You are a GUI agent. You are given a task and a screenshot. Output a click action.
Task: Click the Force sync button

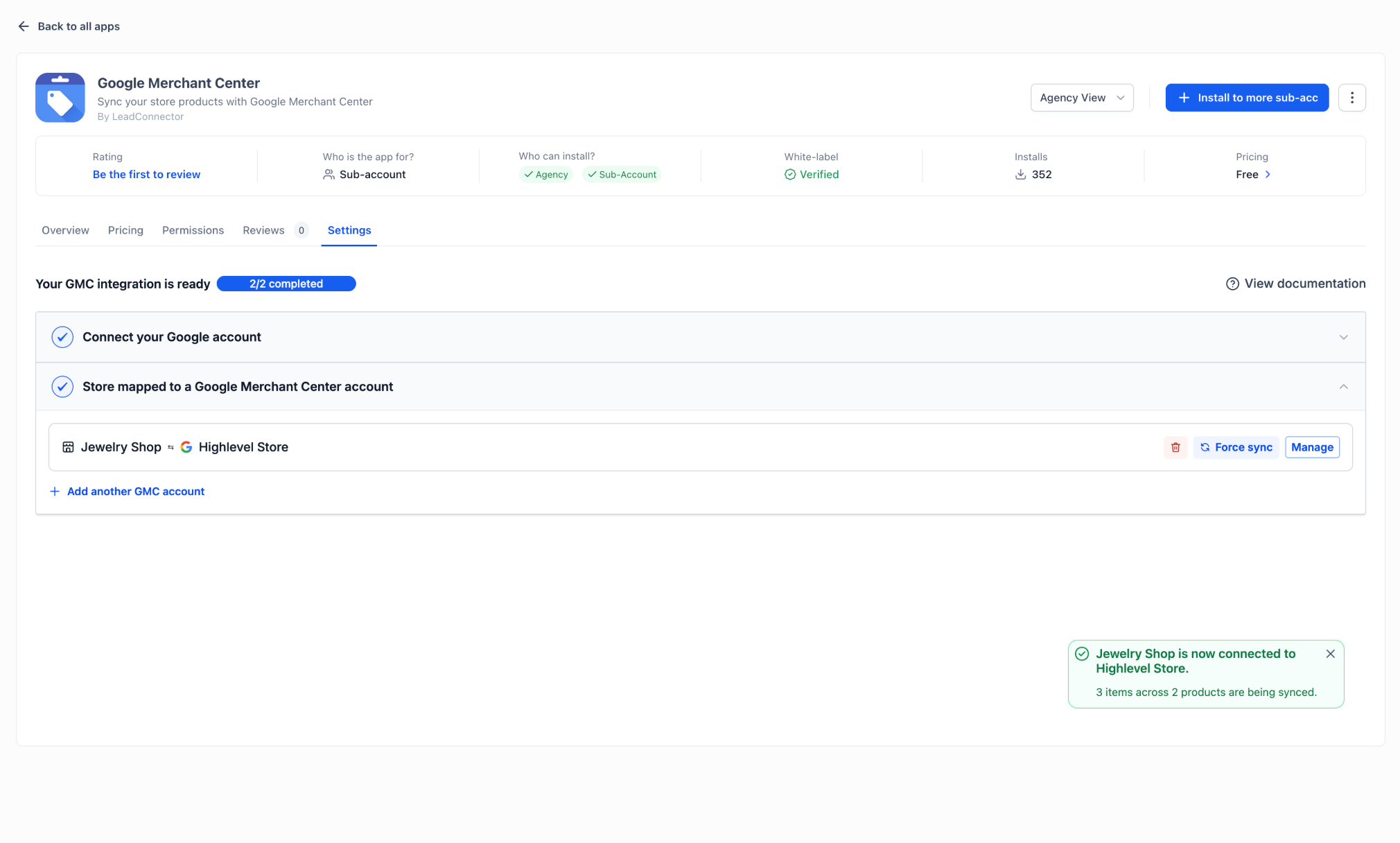tap(1236, 447)
